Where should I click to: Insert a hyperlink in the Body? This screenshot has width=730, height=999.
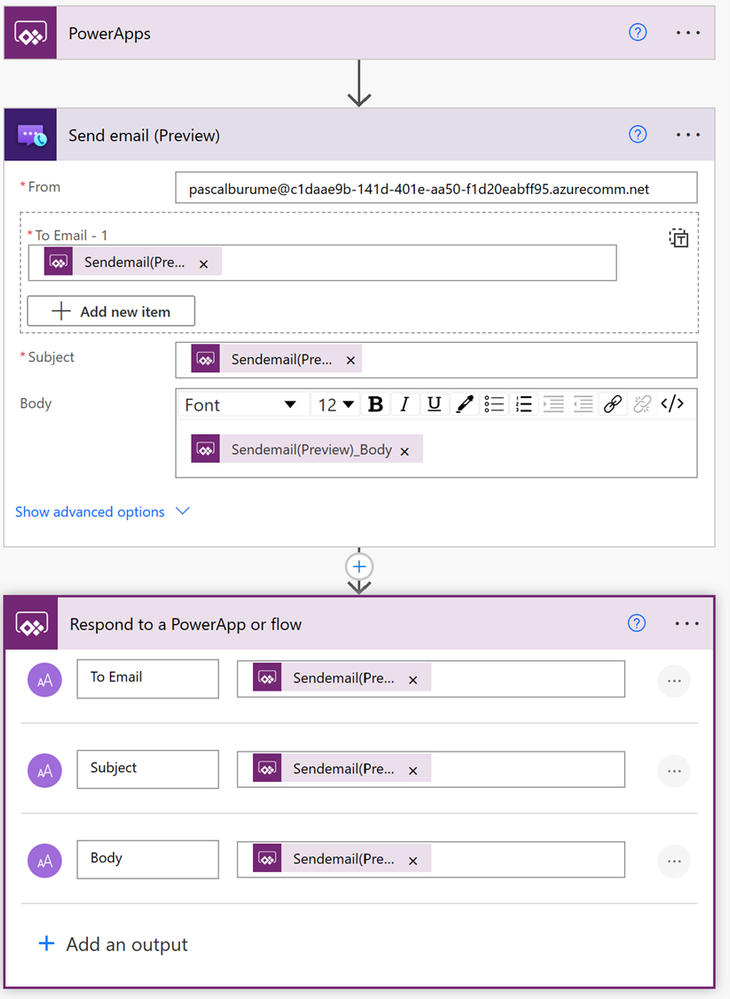click(x=612, y=404)
